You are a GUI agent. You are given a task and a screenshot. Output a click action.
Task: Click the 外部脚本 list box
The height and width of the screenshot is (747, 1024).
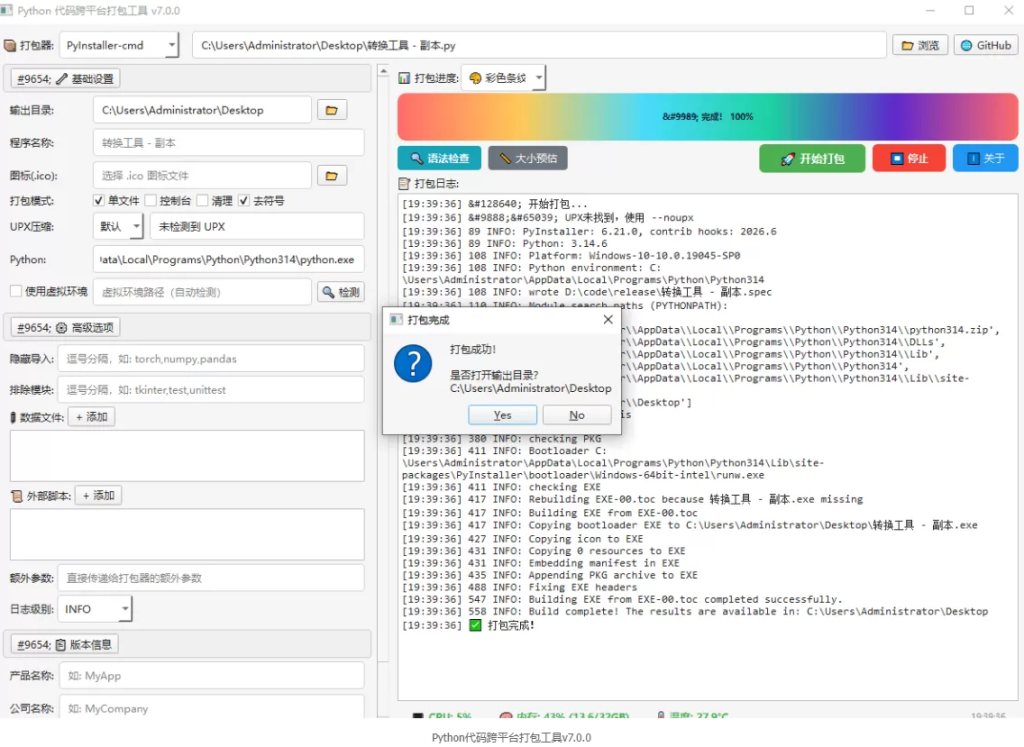pos(187,534)
